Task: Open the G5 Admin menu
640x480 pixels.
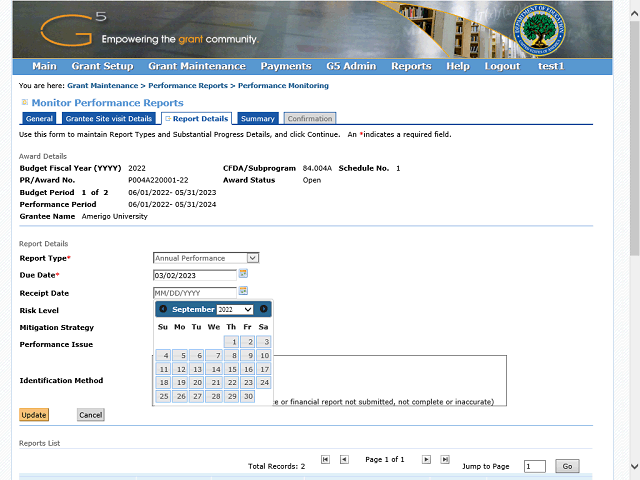Action: pyautogui.click(x=351, y=66)
